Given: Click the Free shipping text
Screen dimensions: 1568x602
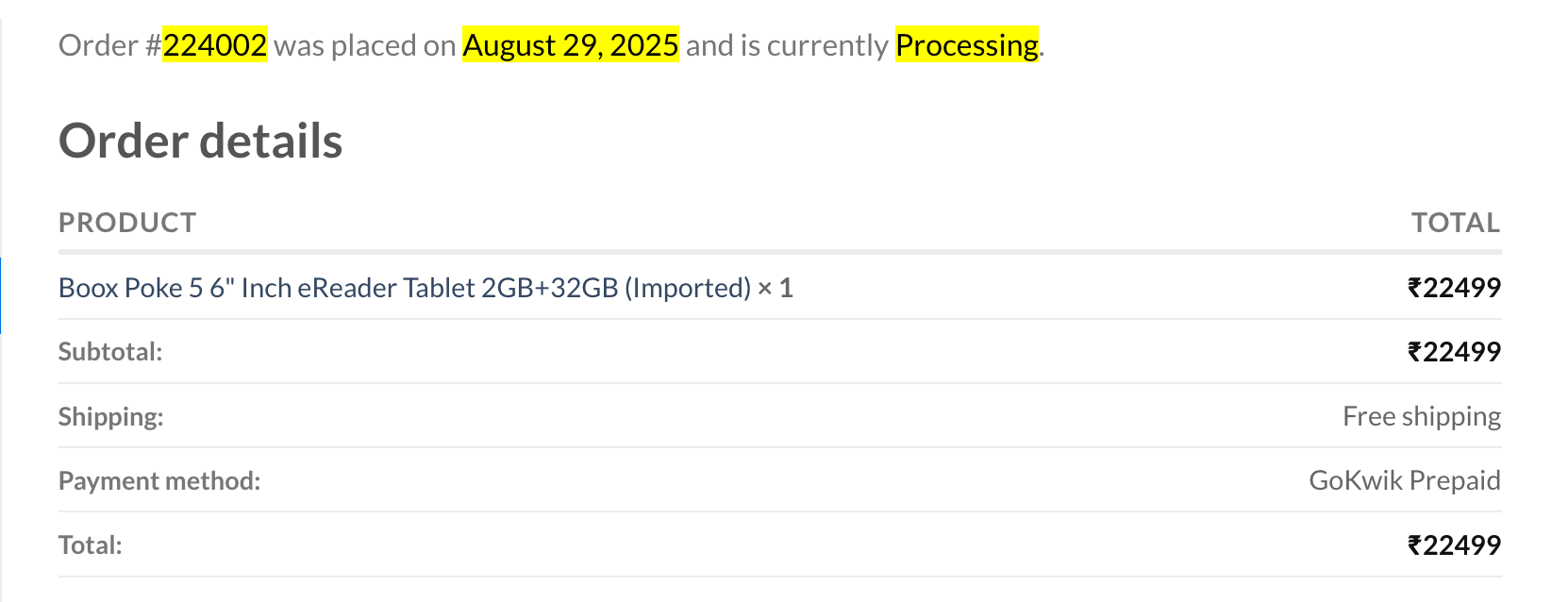Looking at the screenshot, I should click(1421, 416).
